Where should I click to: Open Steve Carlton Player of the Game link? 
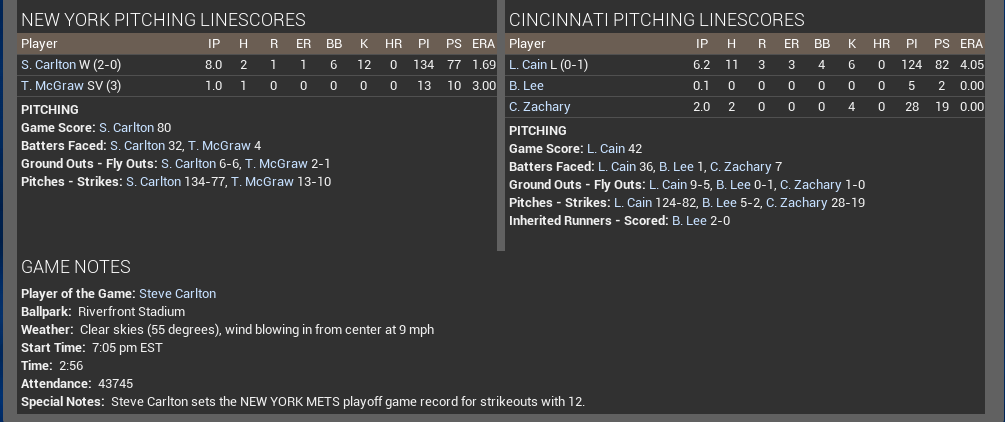click(x=177, y=294)
